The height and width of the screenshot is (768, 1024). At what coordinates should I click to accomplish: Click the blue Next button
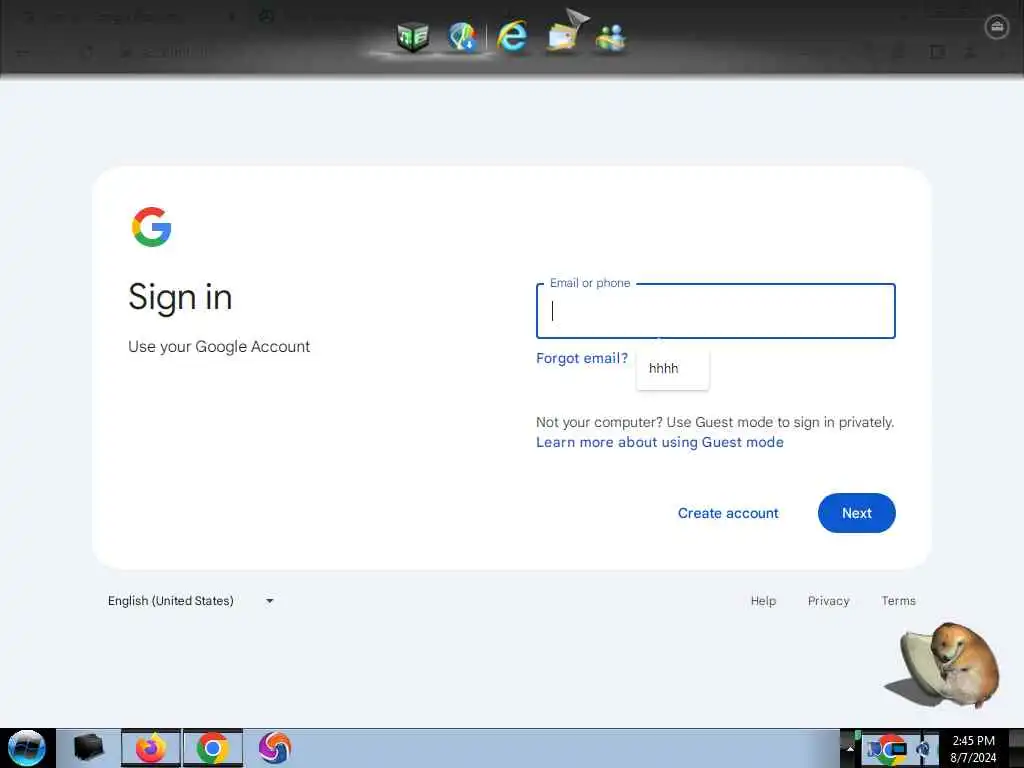coord(856,513)
